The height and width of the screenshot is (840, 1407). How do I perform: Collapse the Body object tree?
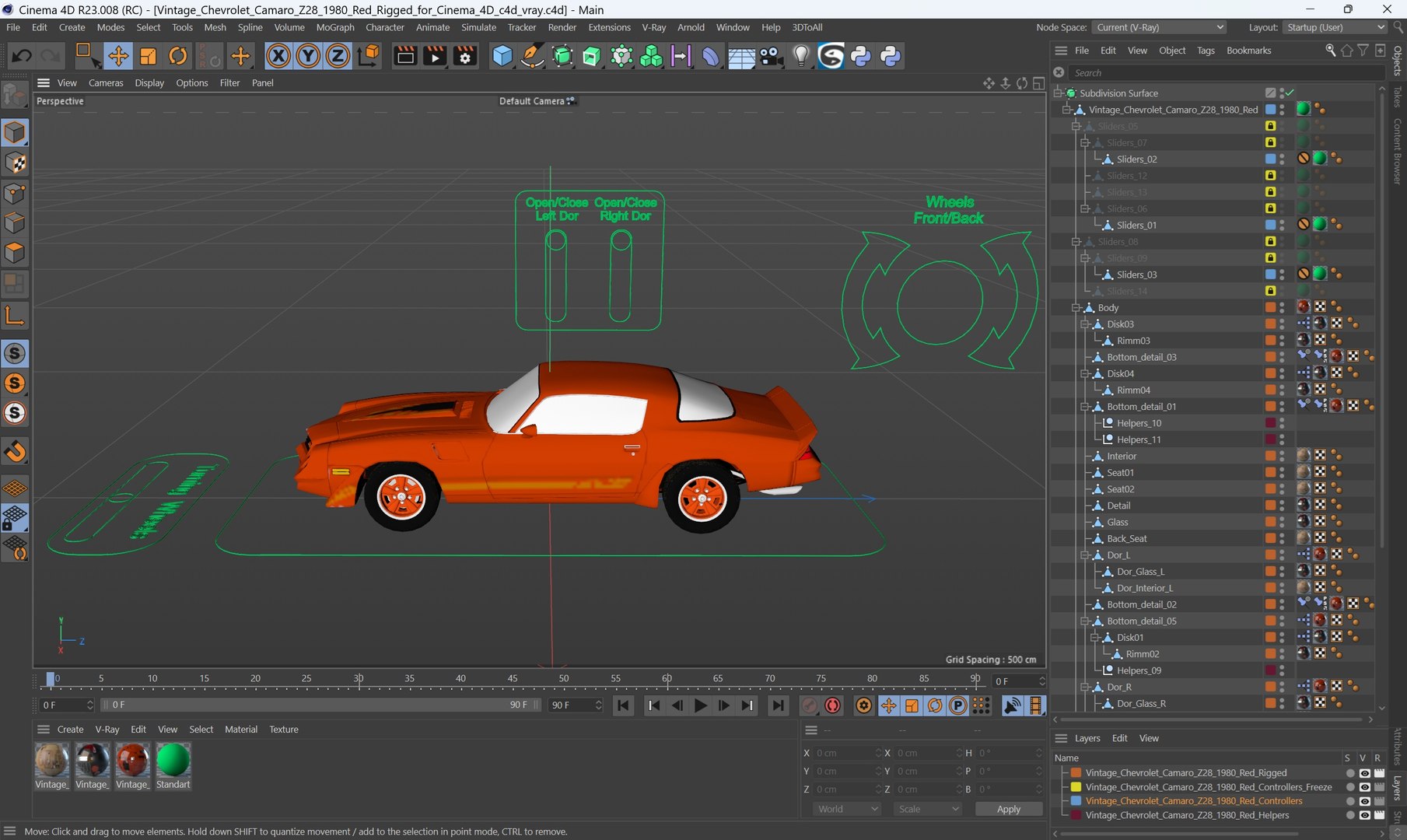pos(1076,308)
